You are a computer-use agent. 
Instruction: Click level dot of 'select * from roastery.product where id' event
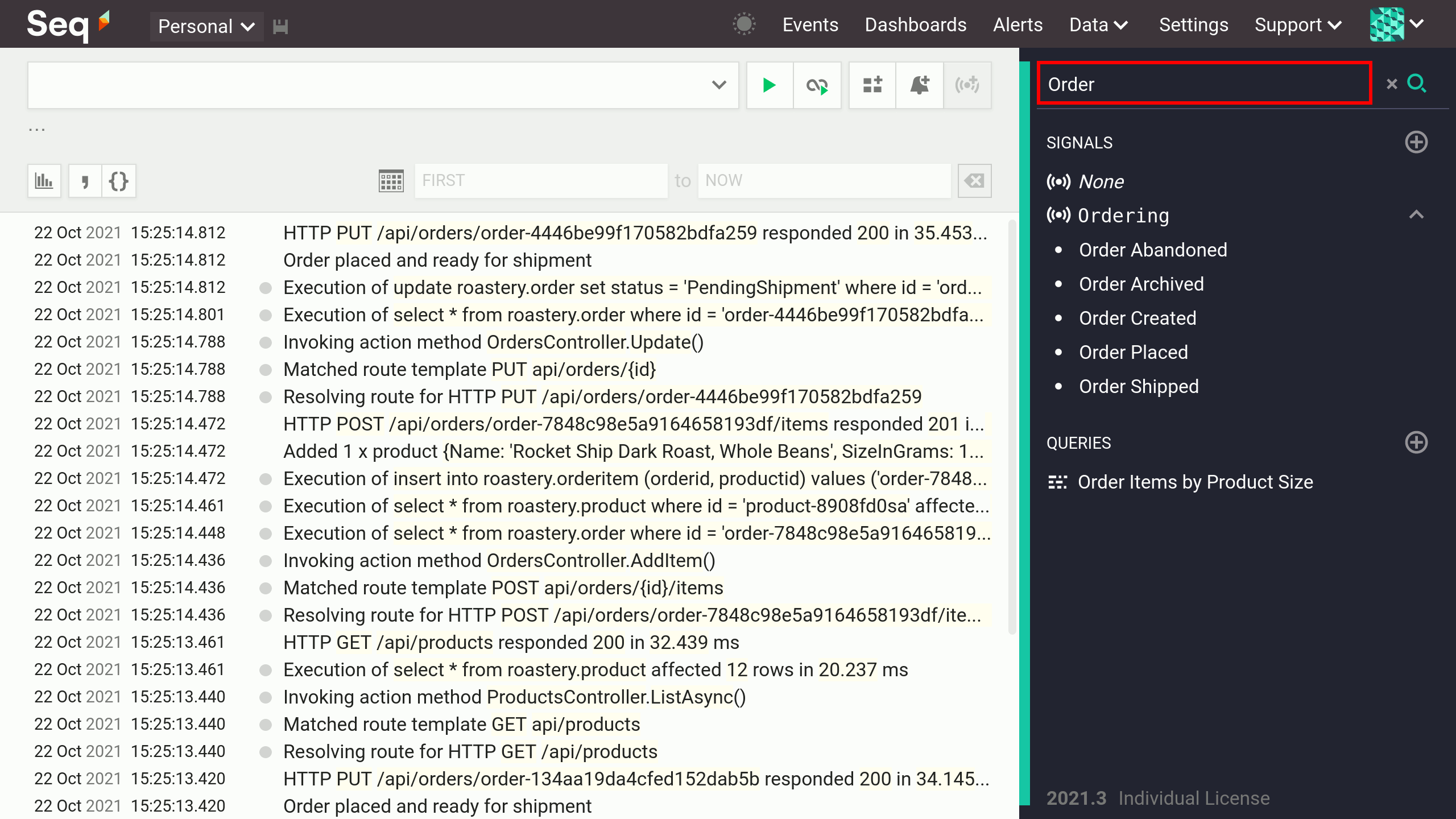(x=266, y=506)
